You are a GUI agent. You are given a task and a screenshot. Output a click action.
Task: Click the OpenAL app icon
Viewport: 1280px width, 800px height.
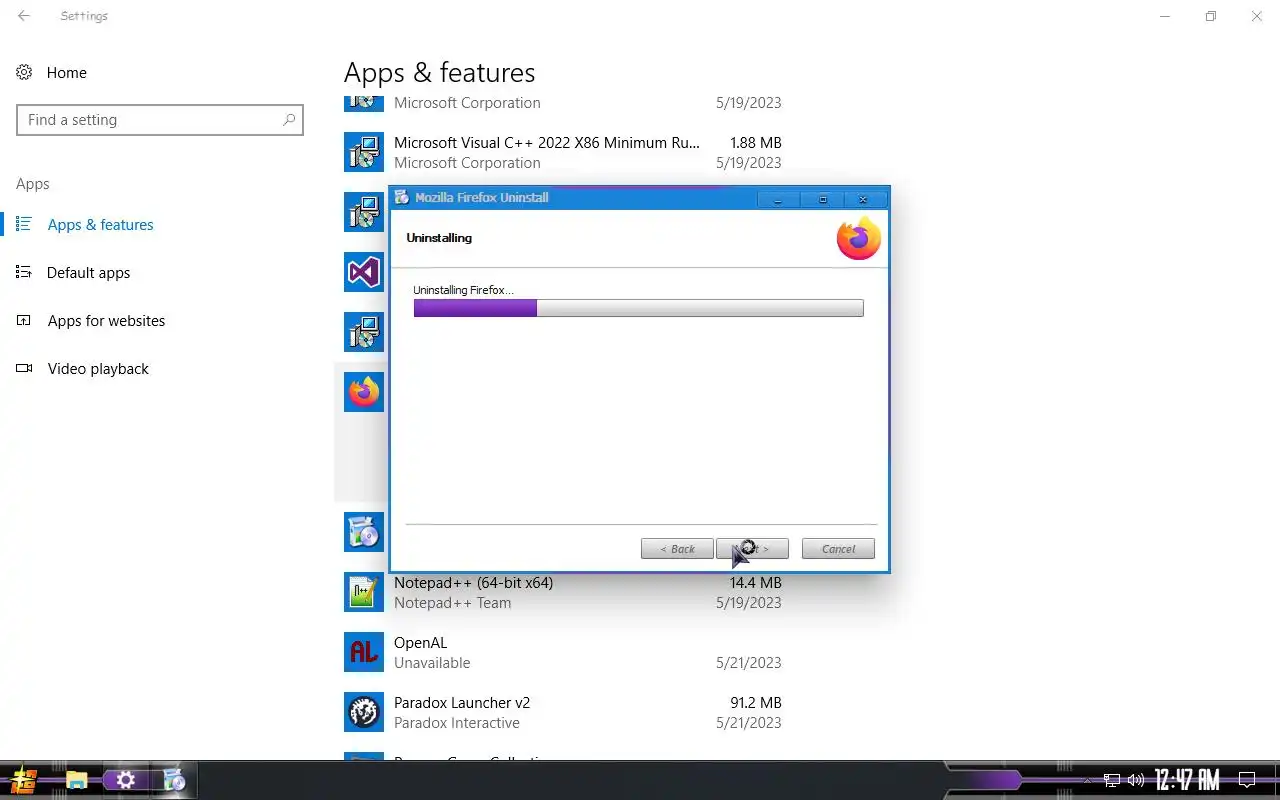[364, 652]
